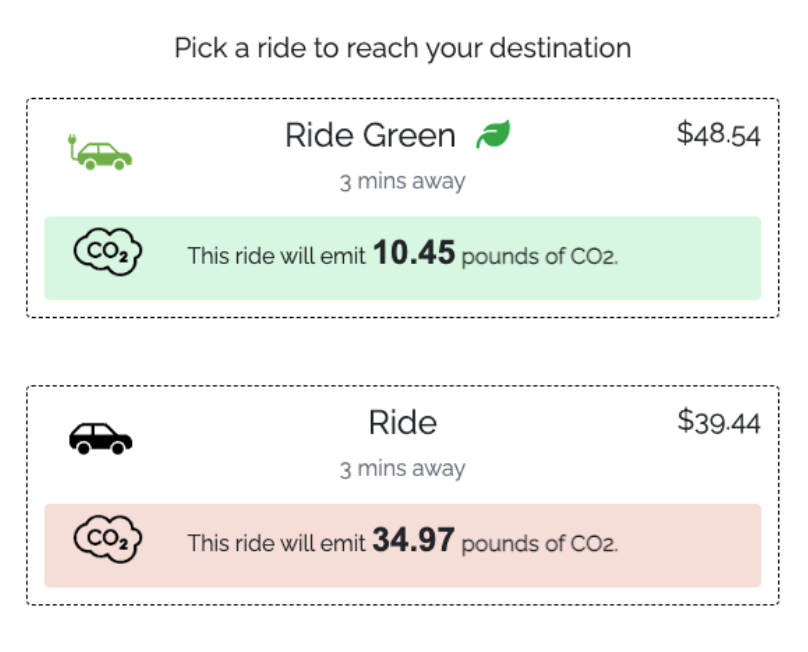The width and height of the screenshot is (808, 652).
Task: Click "This ride will emit" in green banner
Action: 276,257
